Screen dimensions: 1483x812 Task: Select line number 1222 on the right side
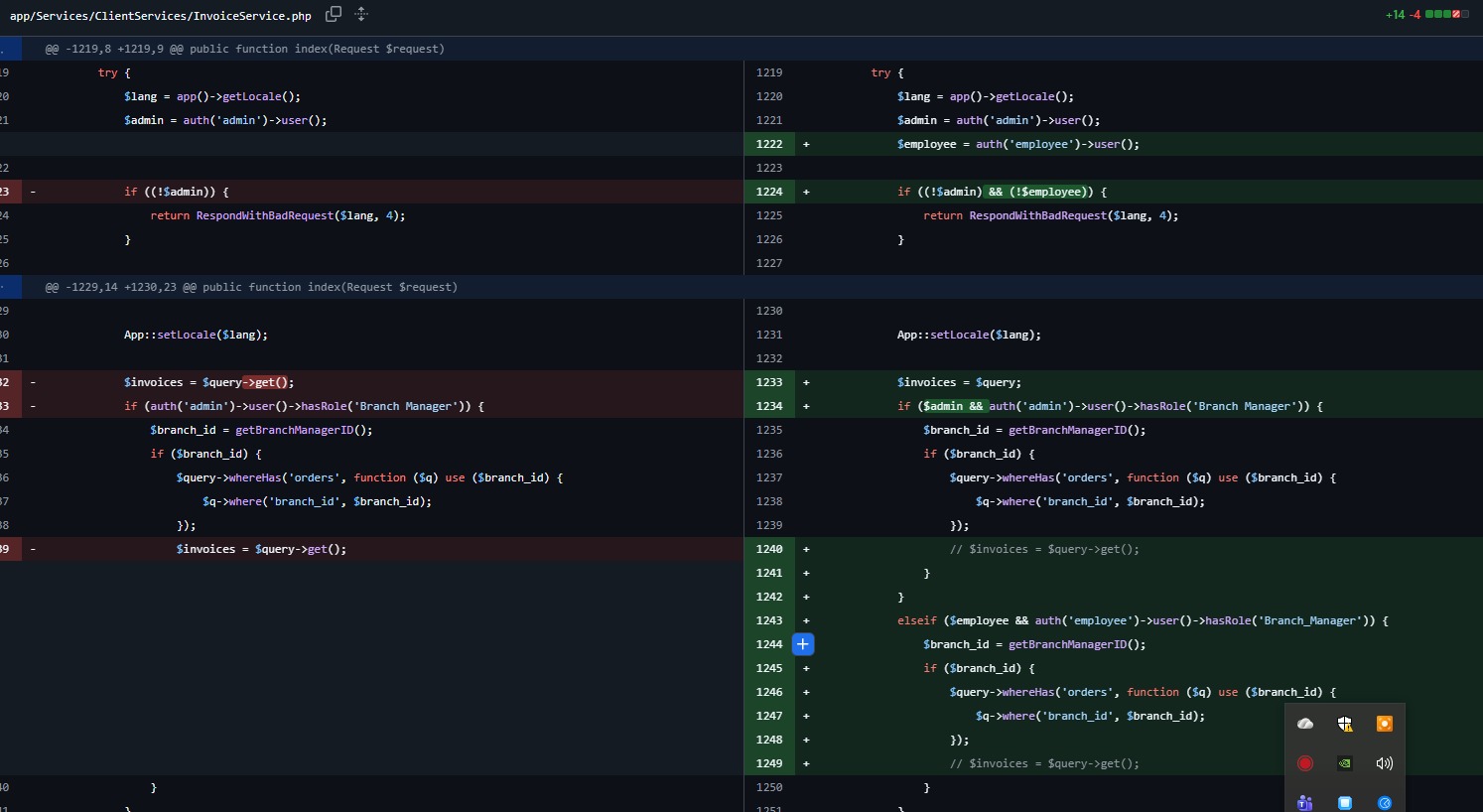(769, 144)
